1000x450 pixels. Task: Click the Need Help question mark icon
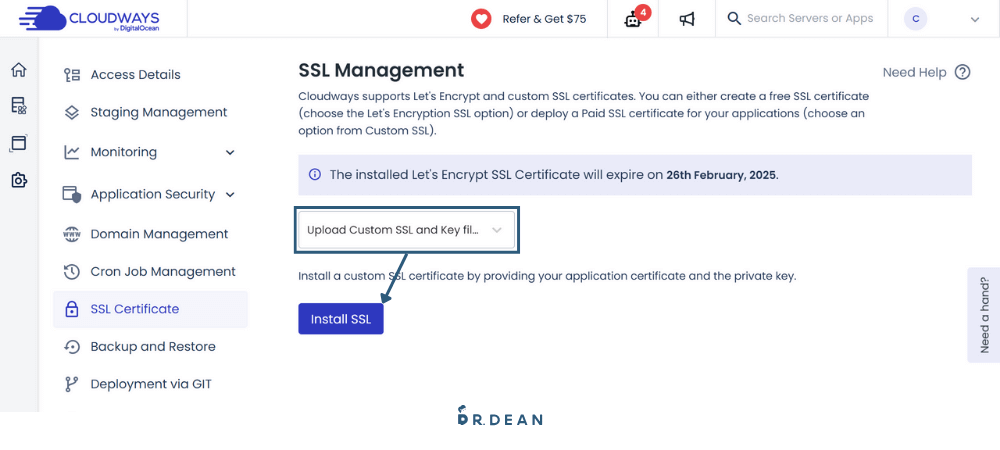click(x=962, y=73)
